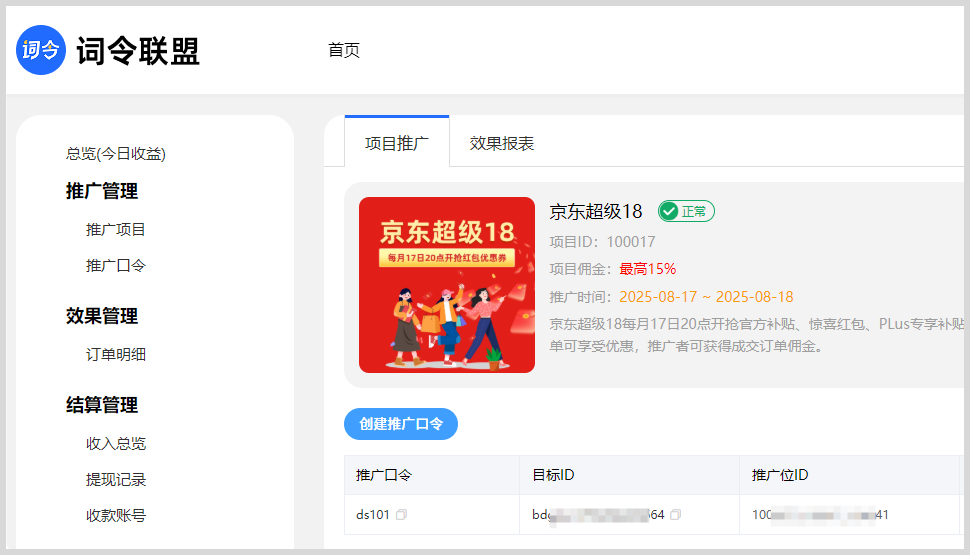Click the 2025-08-17 ~ 2025-08-18 date range
Image resolution: width=970 pixels, height=555 pixels.
coord(706,297)
